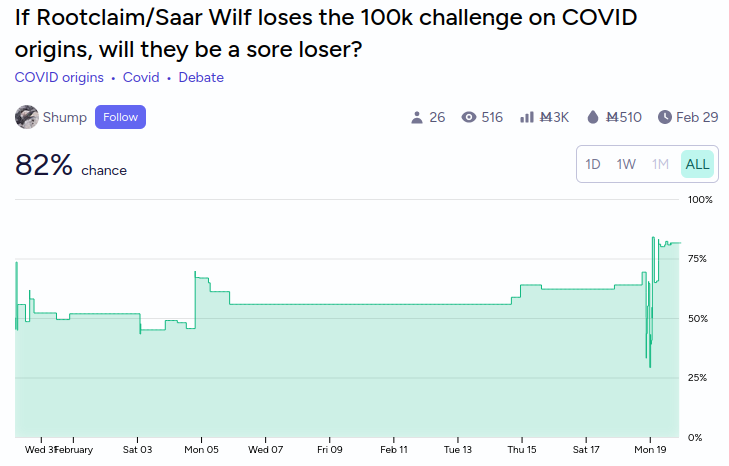
Task: Open Shump's profile name link
Action: click(x=65, y=117)
